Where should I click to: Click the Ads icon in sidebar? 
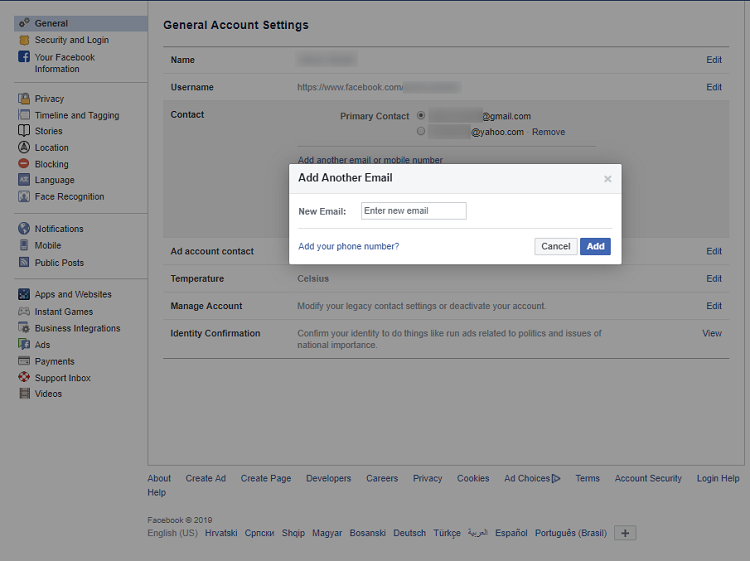pyautogui.click(x=24, y=344)
